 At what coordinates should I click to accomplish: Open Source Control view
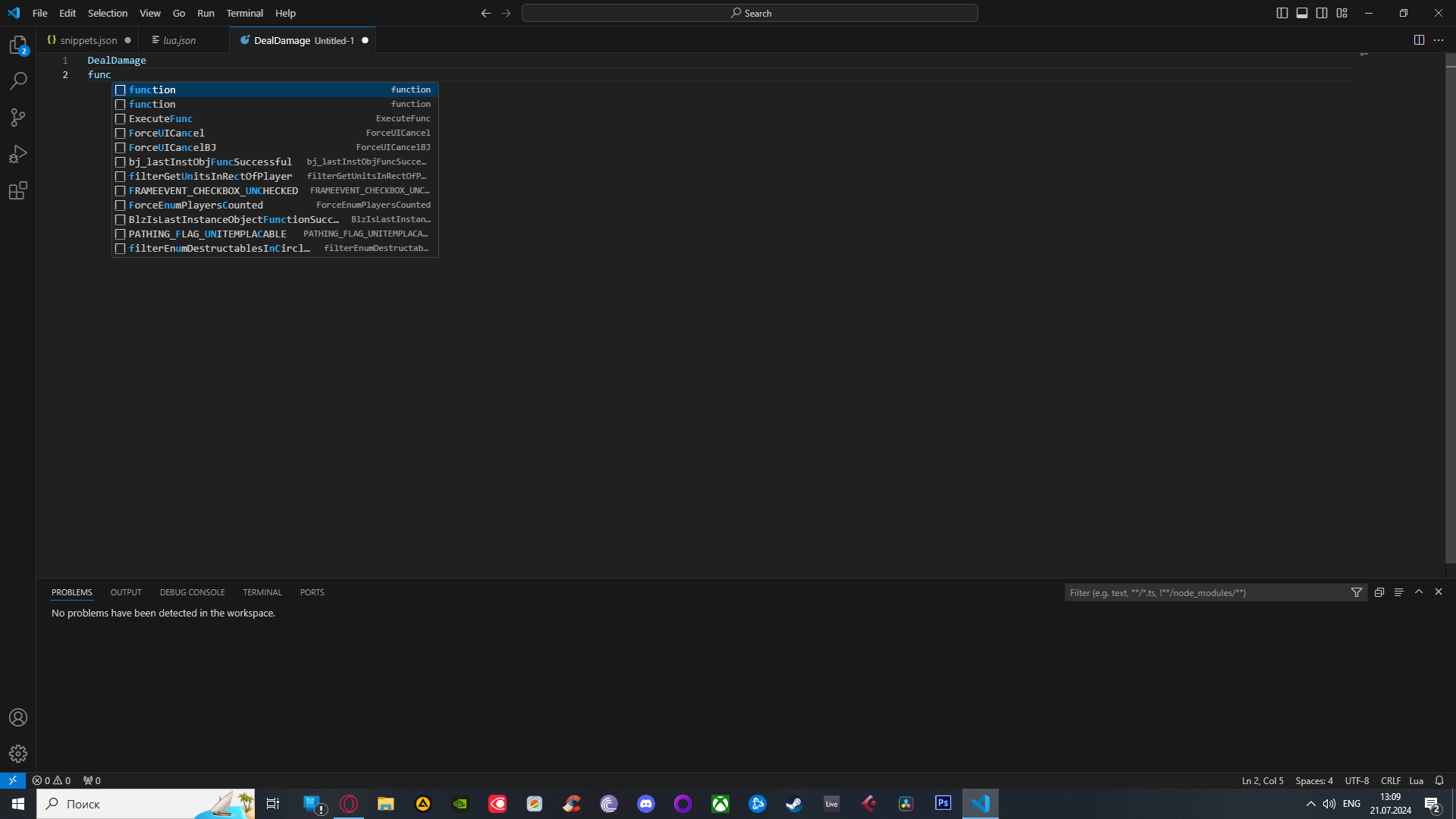tap(18, 117)
